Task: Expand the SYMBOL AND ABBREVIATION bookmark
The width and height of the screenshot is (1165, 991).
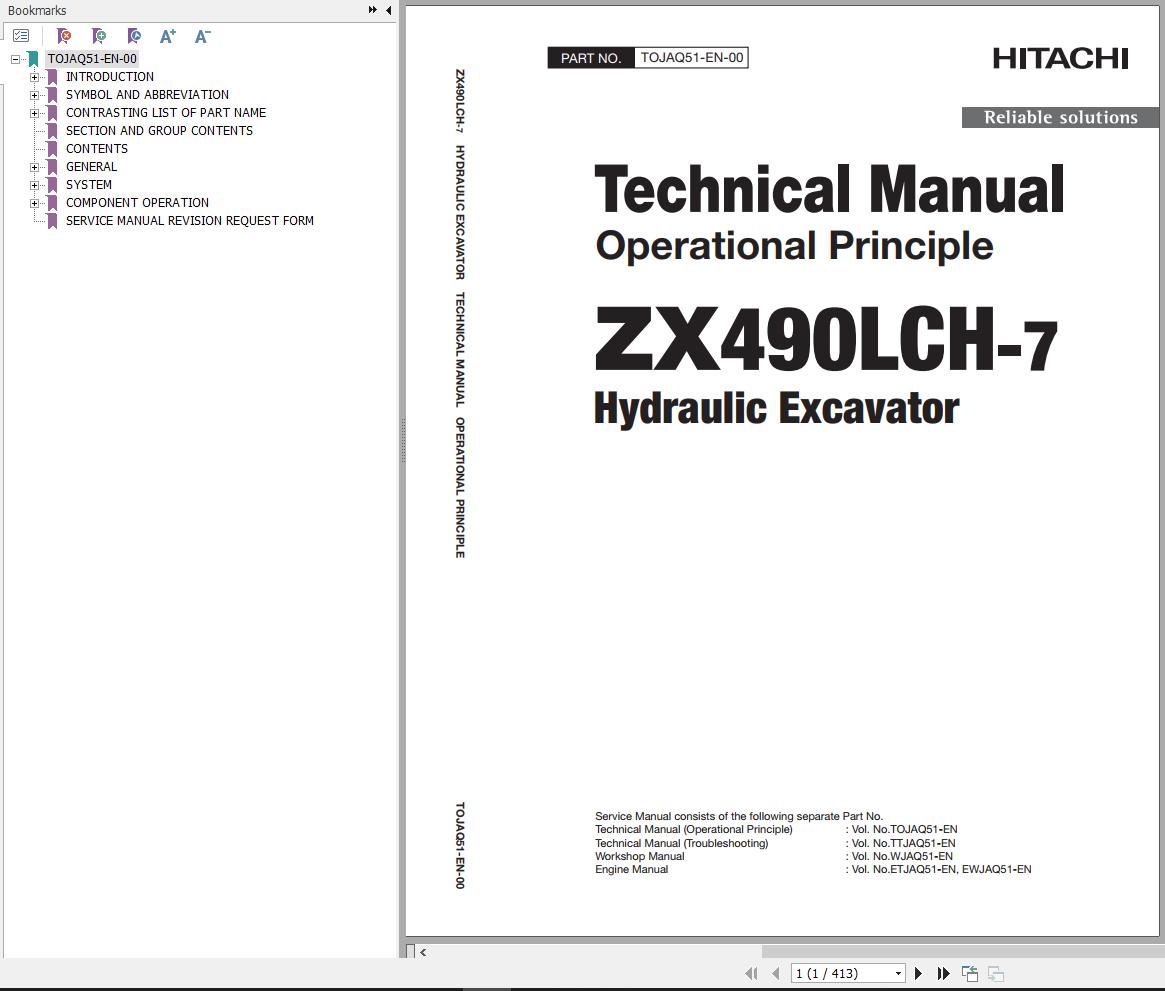Action: click(x=34, y=95)
